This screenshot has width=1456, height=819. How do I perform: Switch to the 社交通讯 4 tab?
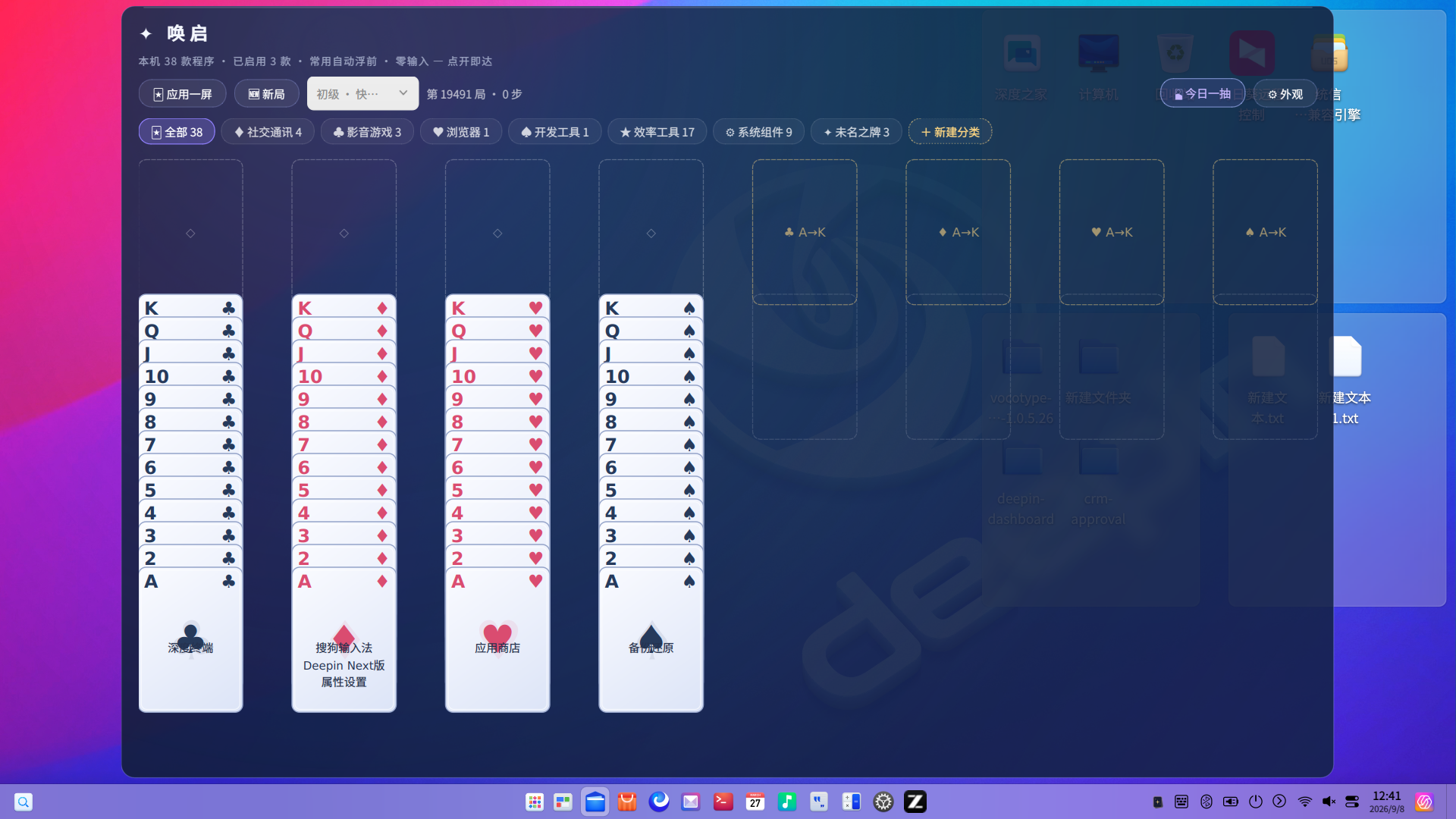click(268, 132)
